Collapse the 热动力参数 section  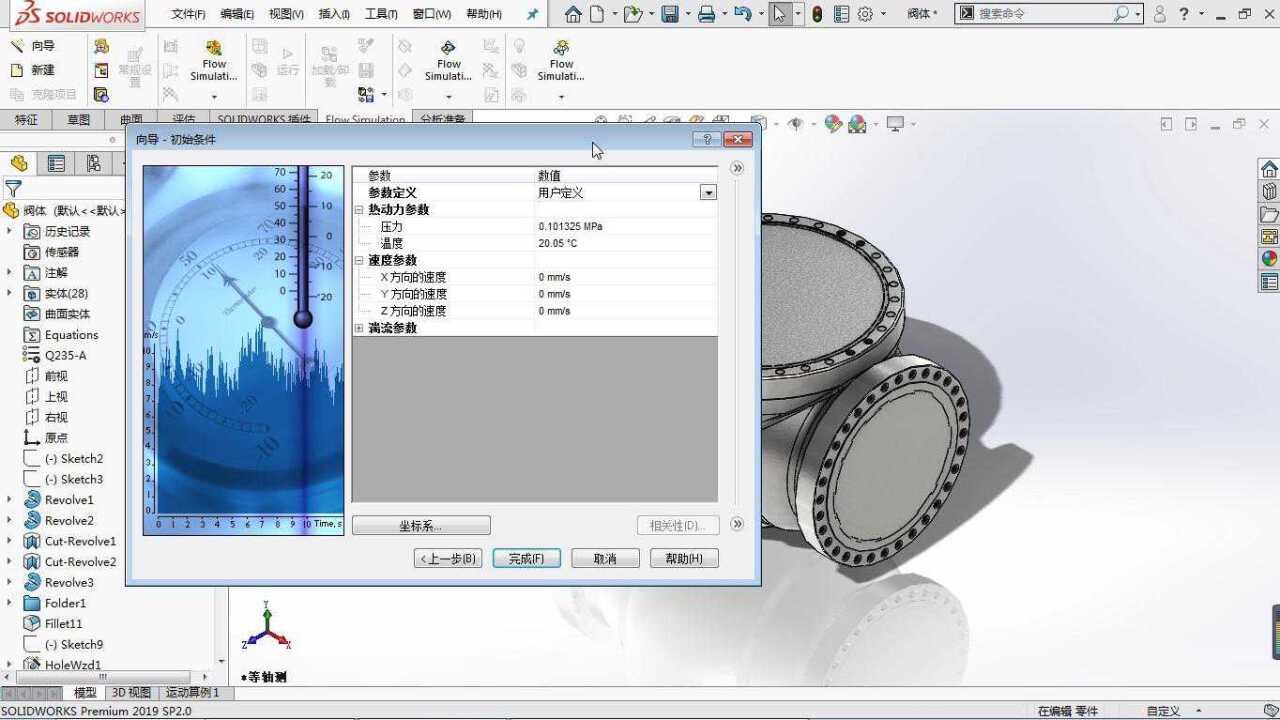coord(359,209)
